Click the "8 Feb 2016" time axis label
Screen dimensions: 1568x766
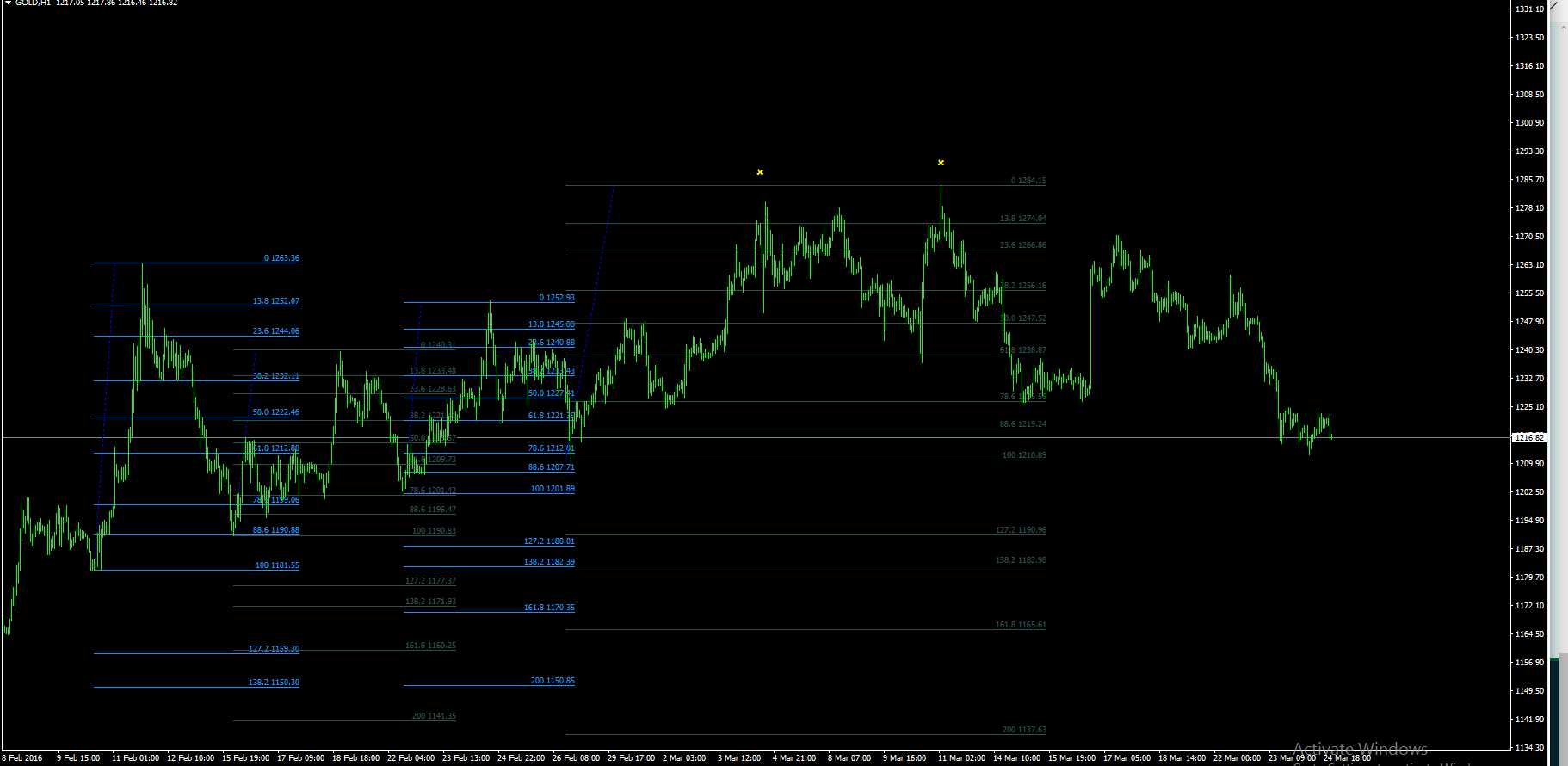click(x=22, y=758)
